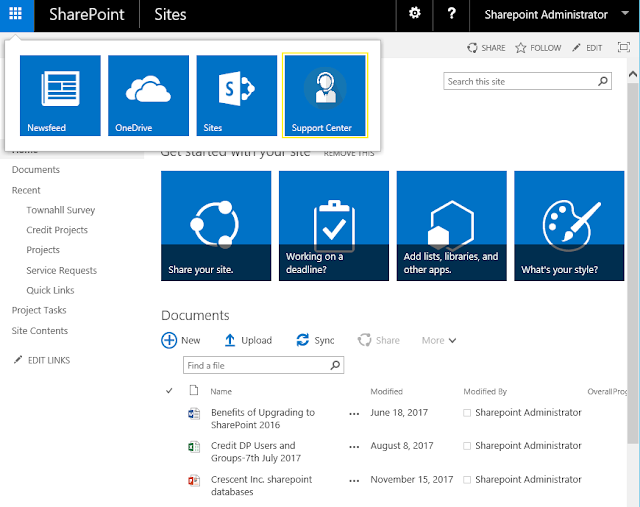640x507 pixels.
Task: Click the SHARE button in the ribbon
Action: (487, 48)
